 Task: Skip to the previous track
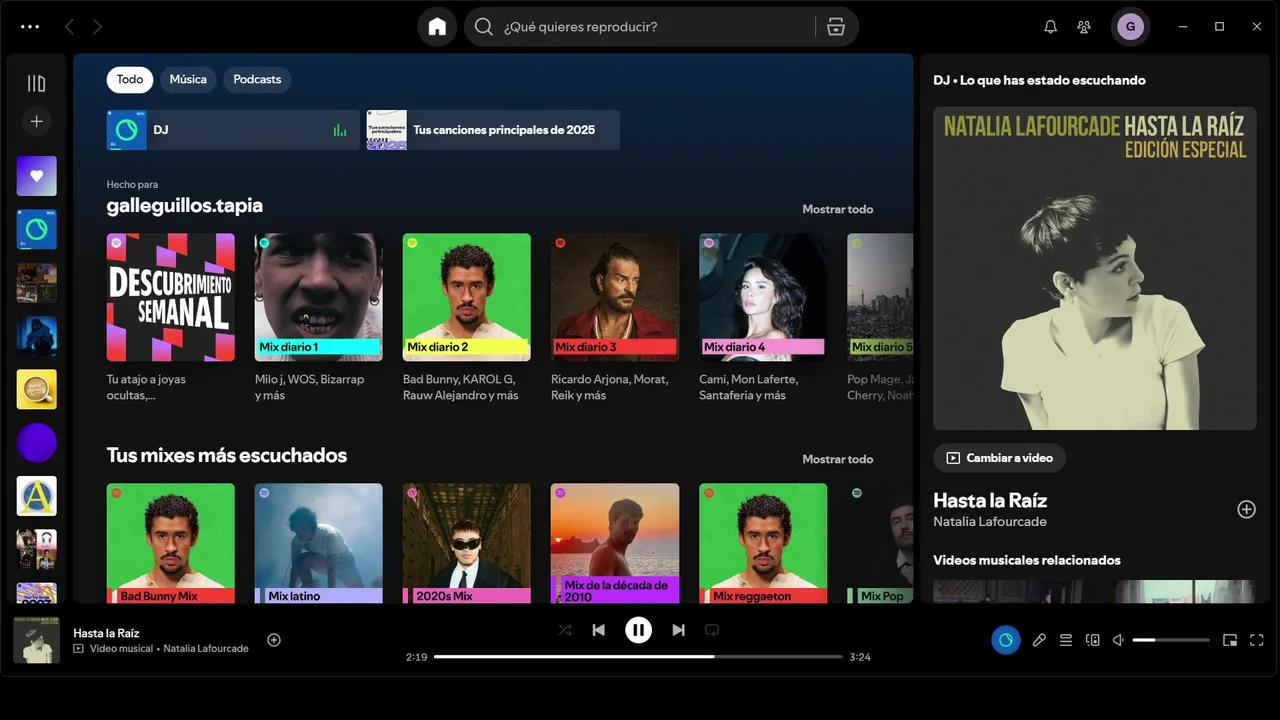(598, 630)
